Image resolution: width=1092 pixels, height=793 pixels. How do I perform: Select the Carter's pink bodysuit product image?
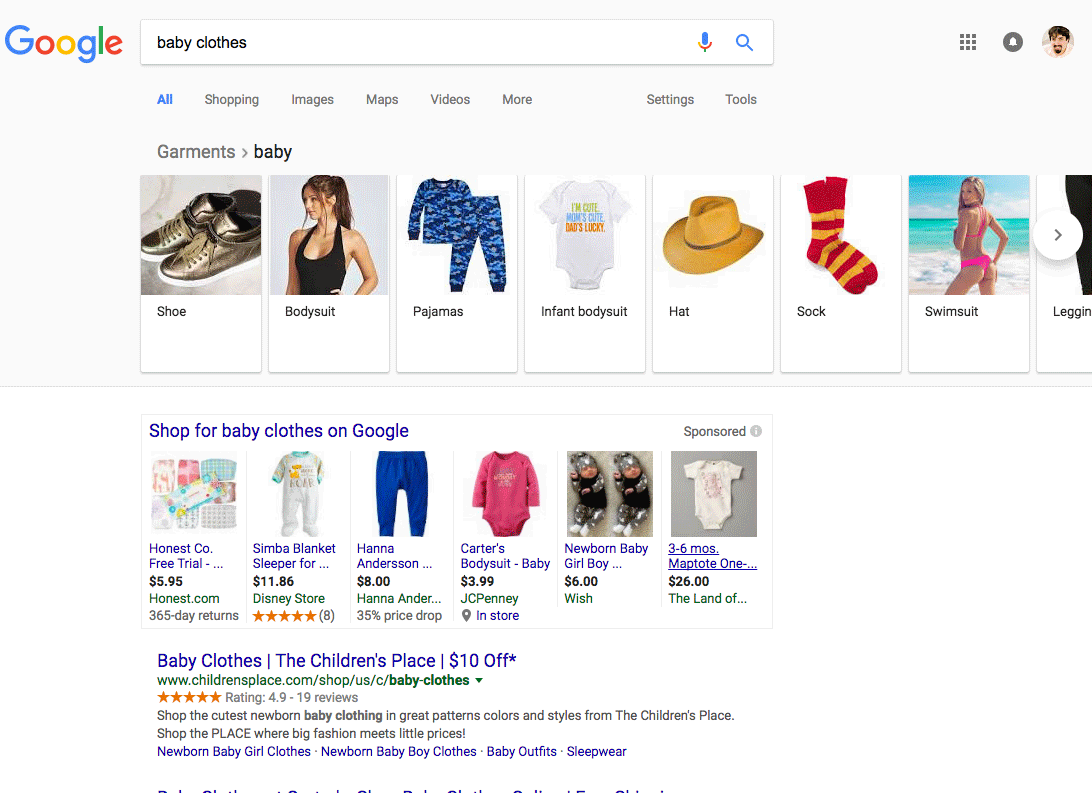click(506, 494)
